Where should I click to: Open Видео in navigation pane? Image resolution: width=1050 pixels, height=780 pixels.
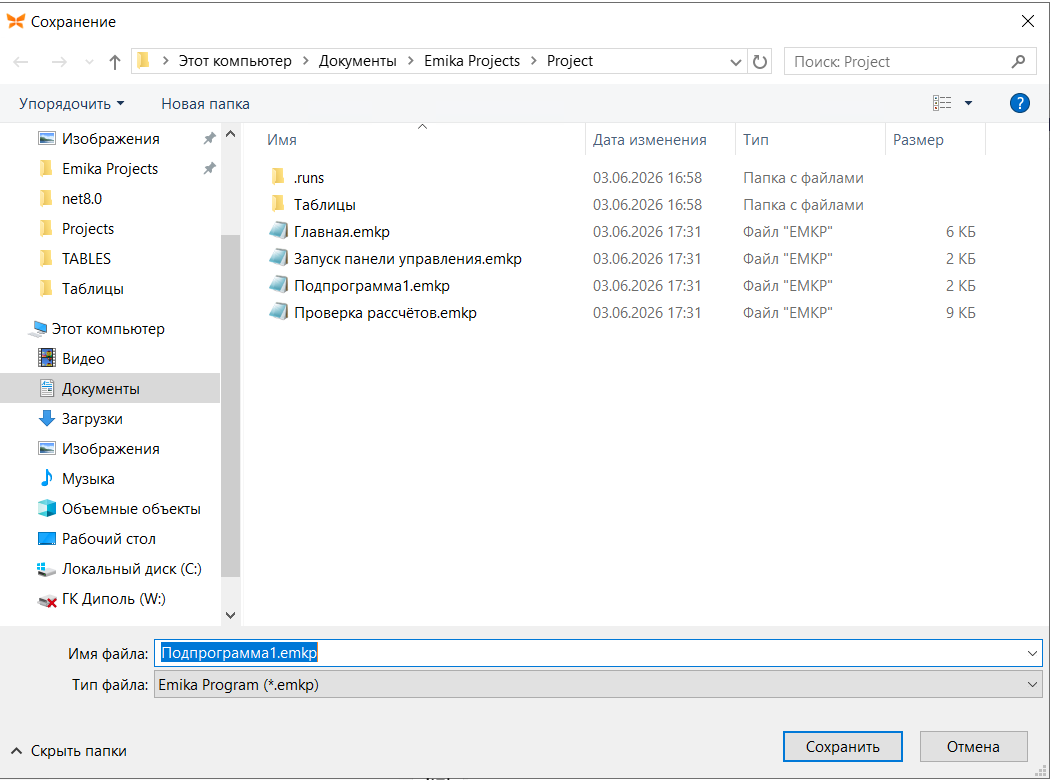click(83, 359)
